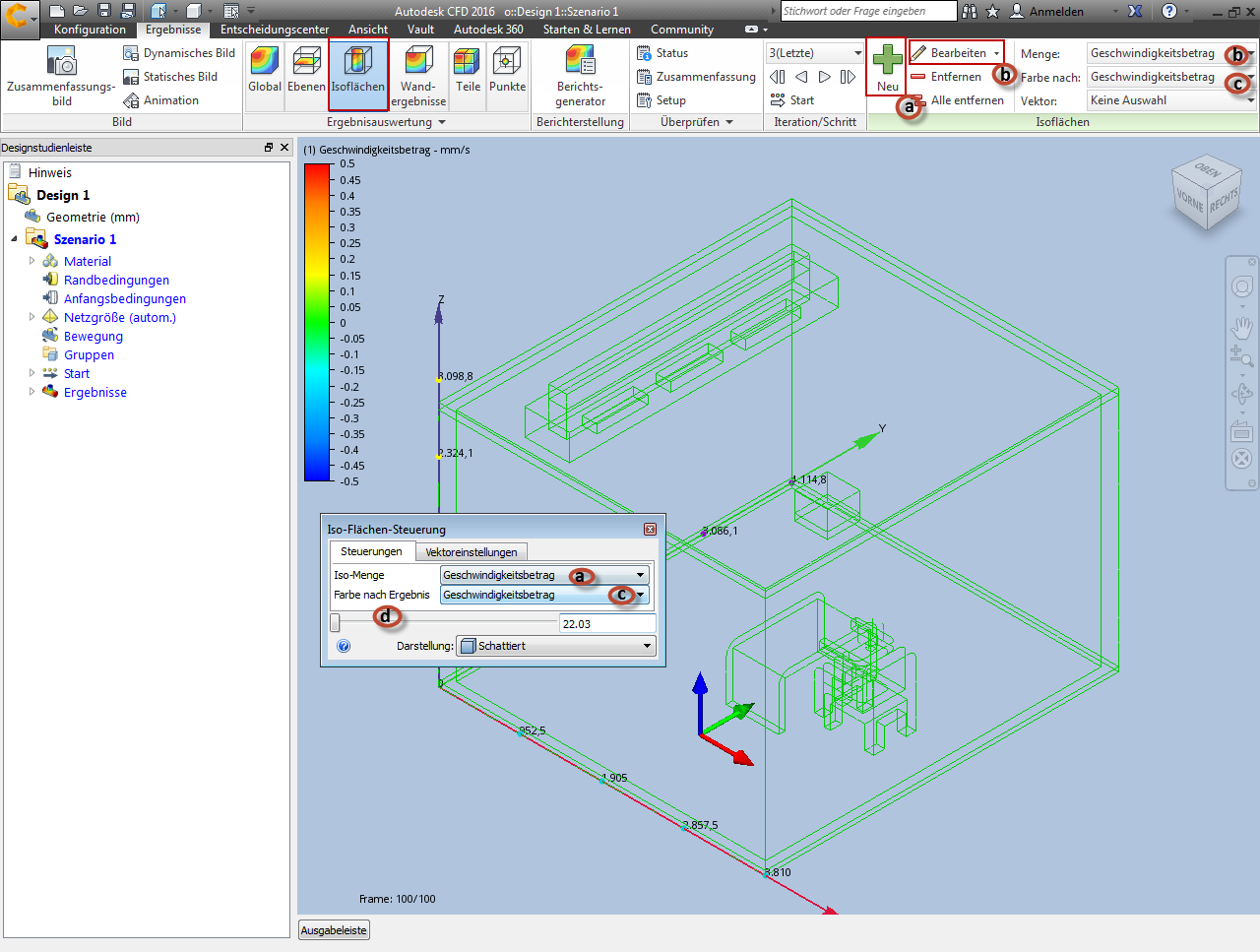The image size is (1260, 952).
Task: Open the Darstellung dropdown set to Schattiert
Action: [555, 646]
